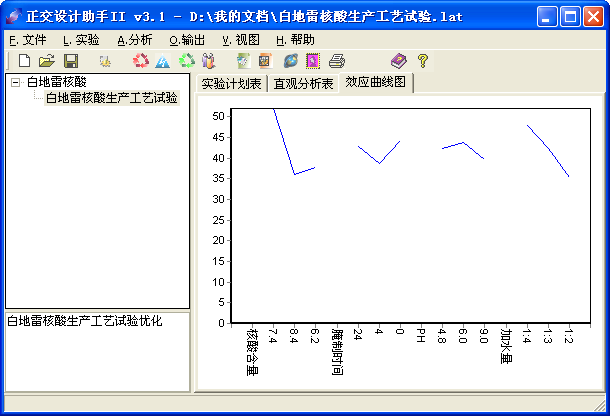Click the blue triangle toolbar icon
The height and width of the screenshot is (416, 610).
pos(162,61)
